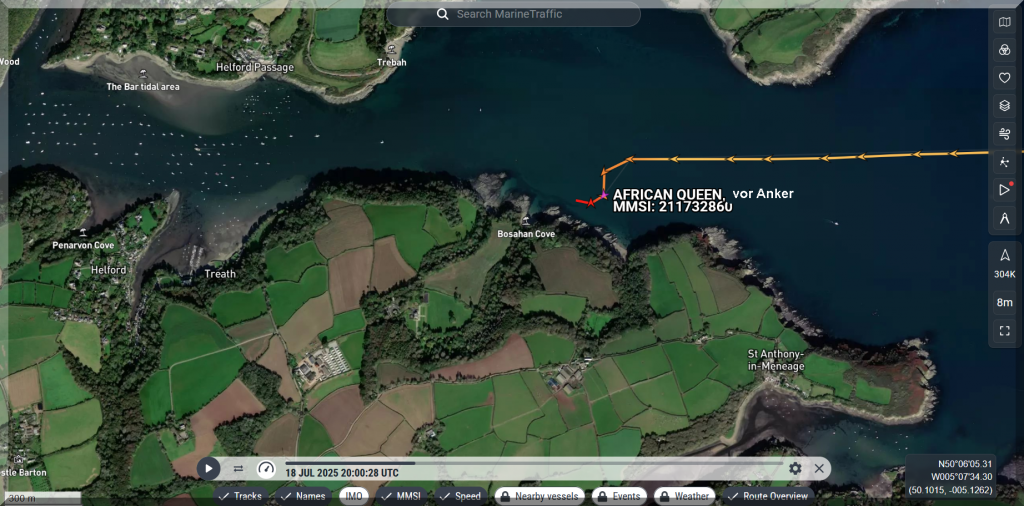Viewport: 1024px width, 506px height.
Task: Close the track playback bar
Action: (x=819, y=468)
